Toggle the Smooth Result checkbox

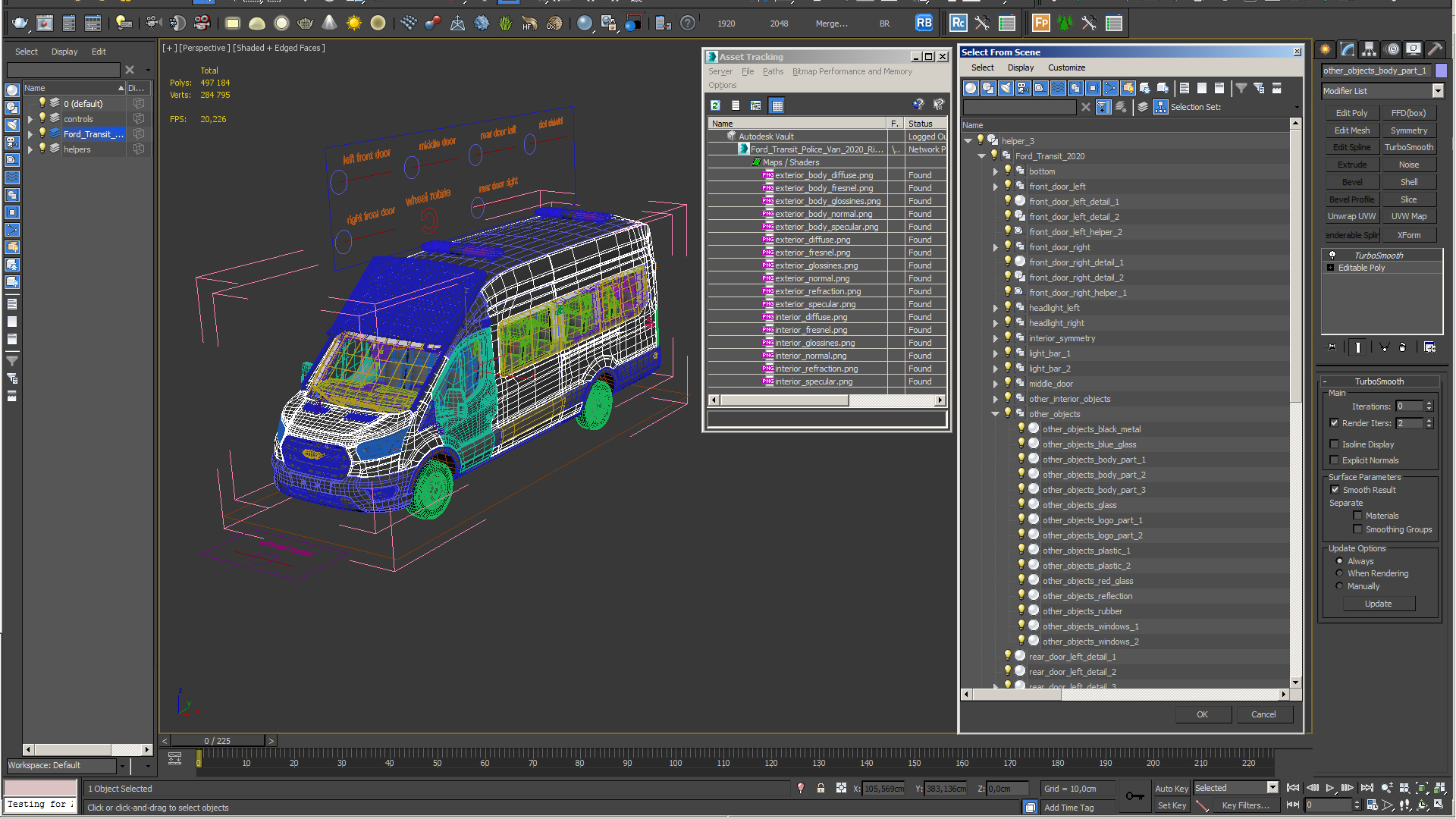[1335, 490]
